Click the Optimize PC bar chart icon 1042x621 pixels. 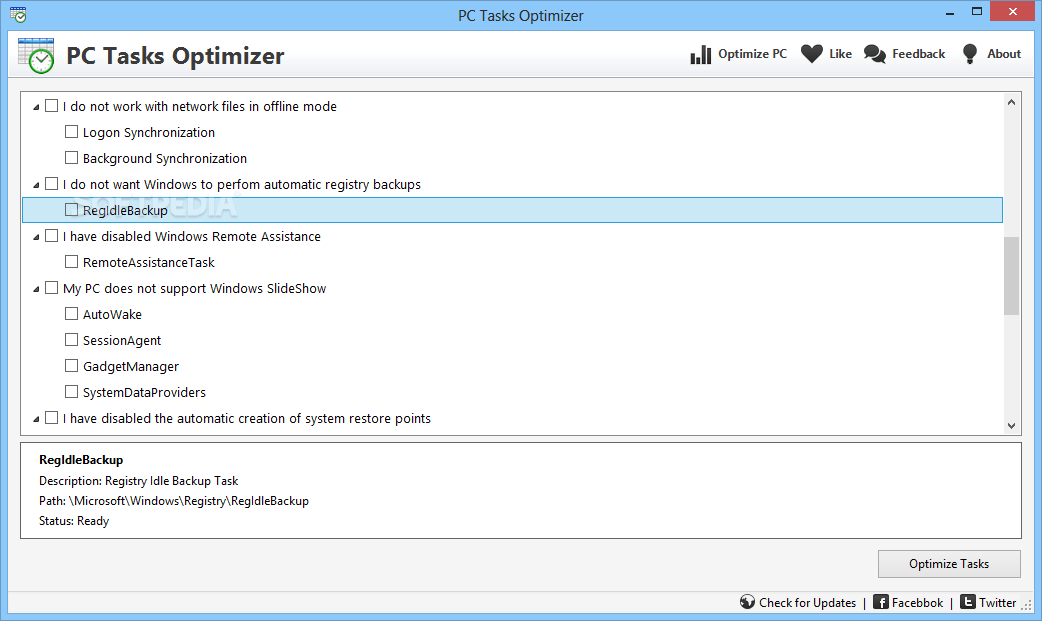tap(700, 55)
